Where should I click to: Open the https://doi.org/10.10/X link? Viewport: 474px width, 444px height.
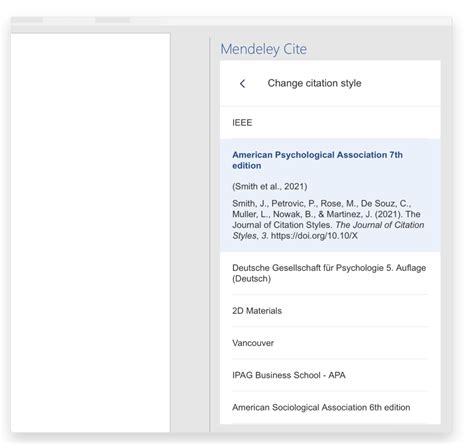point(314,236)
